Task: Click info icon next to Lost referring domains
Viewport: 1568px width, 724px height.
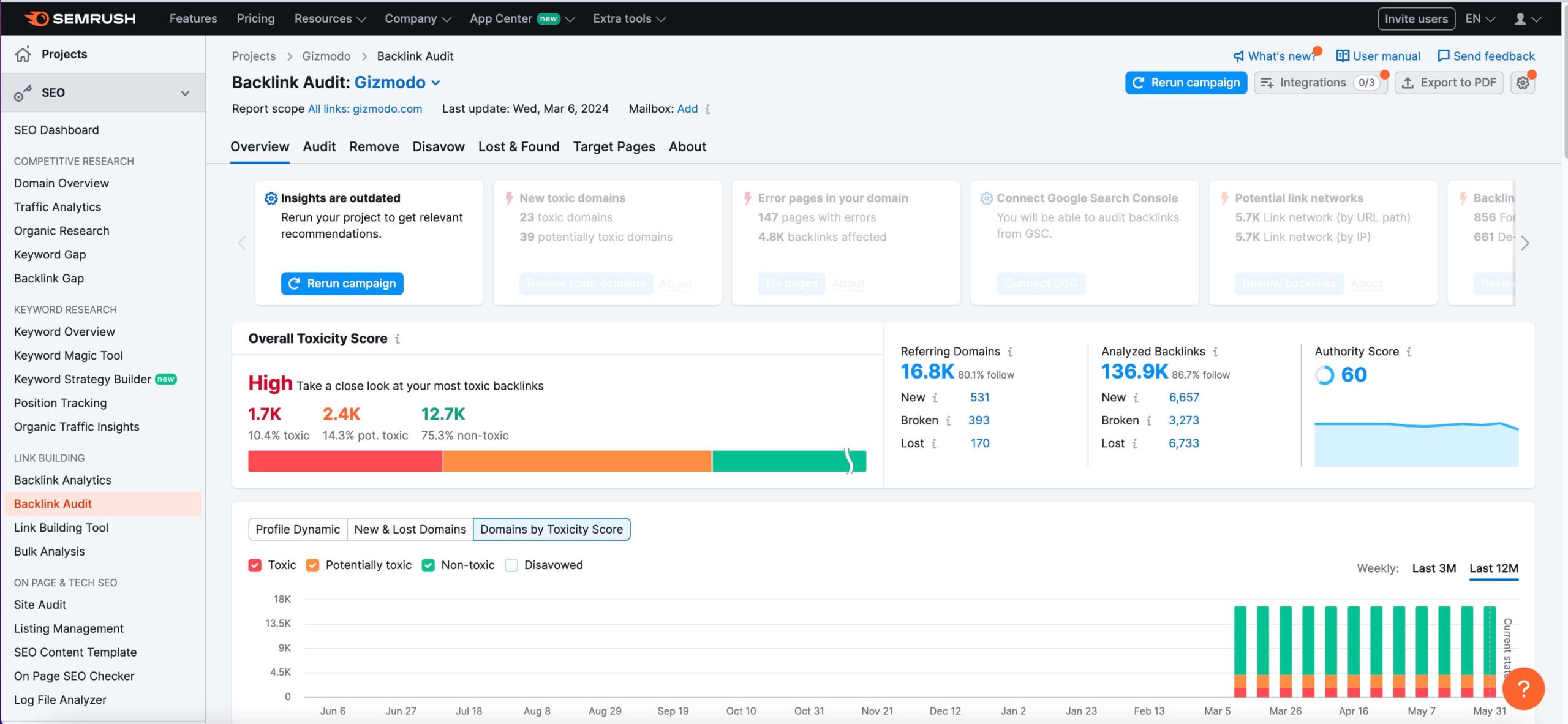Action: (933, 443)
